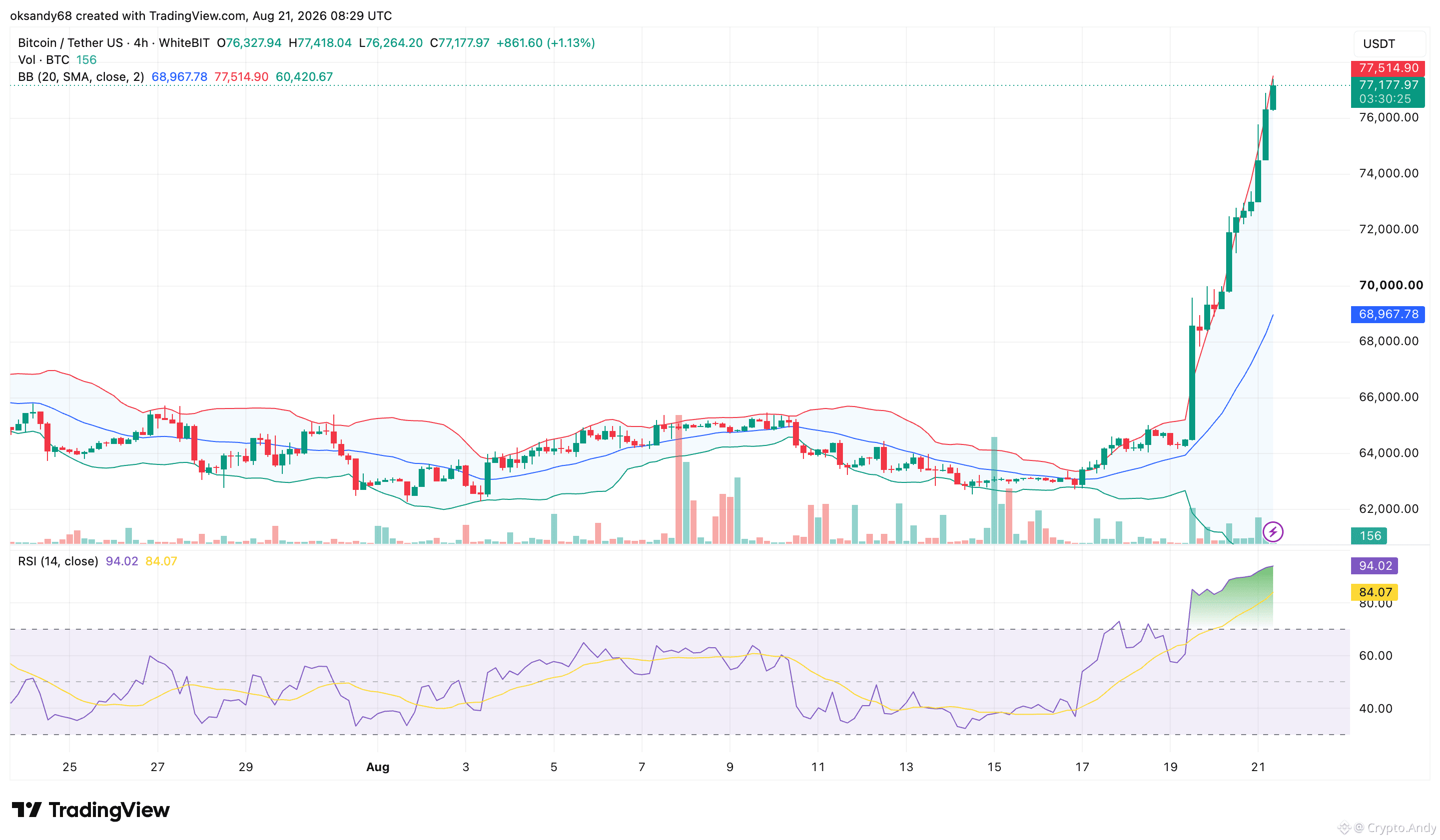This screenshot has height=840, width=1440.
Task: Click the 40.00 RSI axis tick
Action: click(x=1376, y=709)
